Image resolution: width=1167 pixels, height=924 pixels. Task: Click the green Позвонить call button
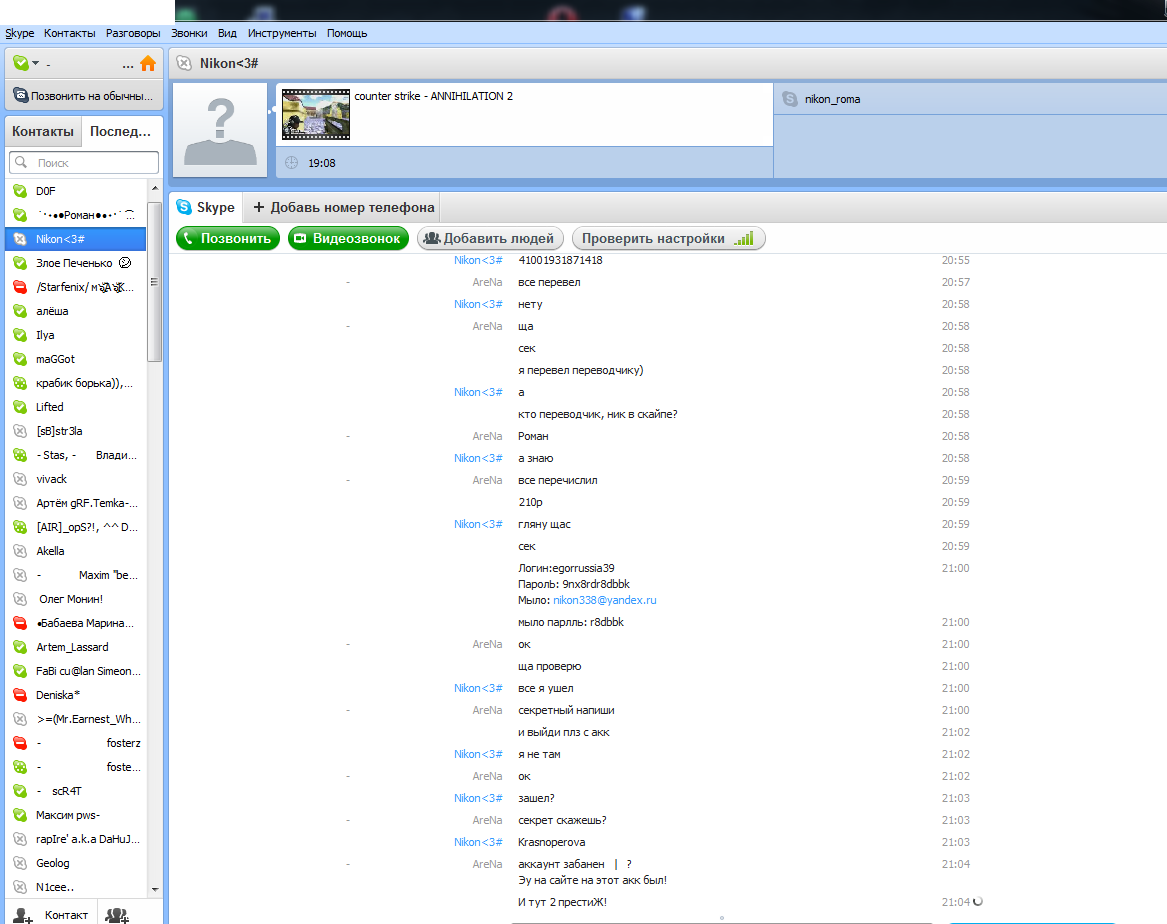click(x=228, y=238)
